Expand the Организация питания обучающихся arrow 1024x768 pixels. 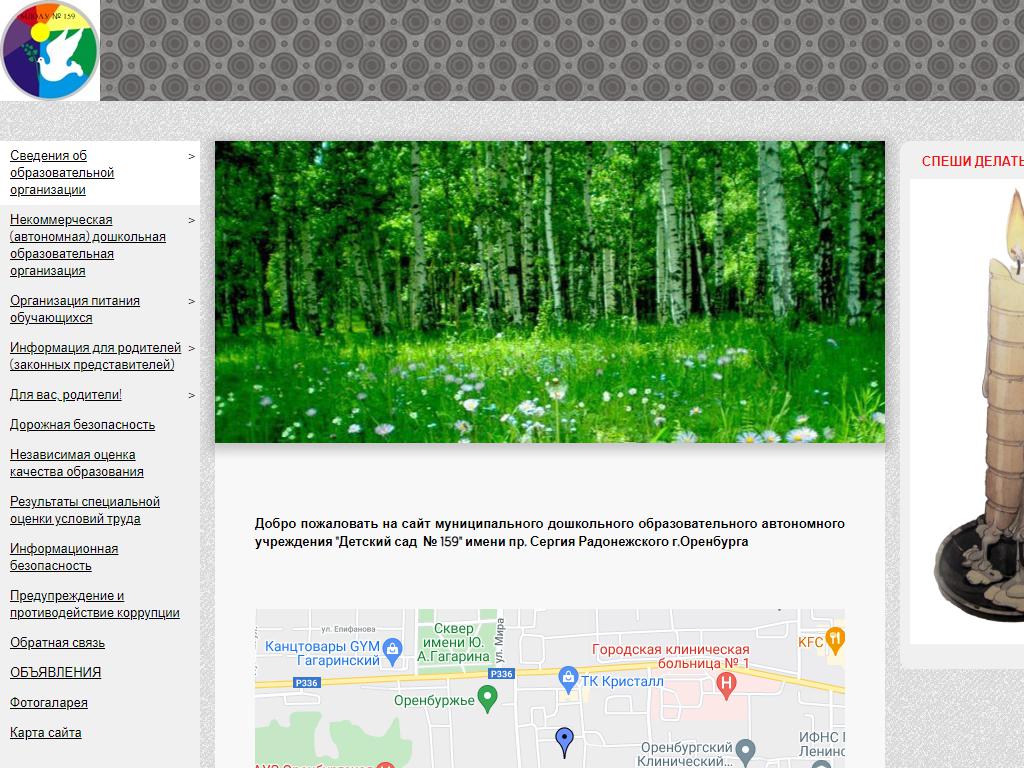192,301
